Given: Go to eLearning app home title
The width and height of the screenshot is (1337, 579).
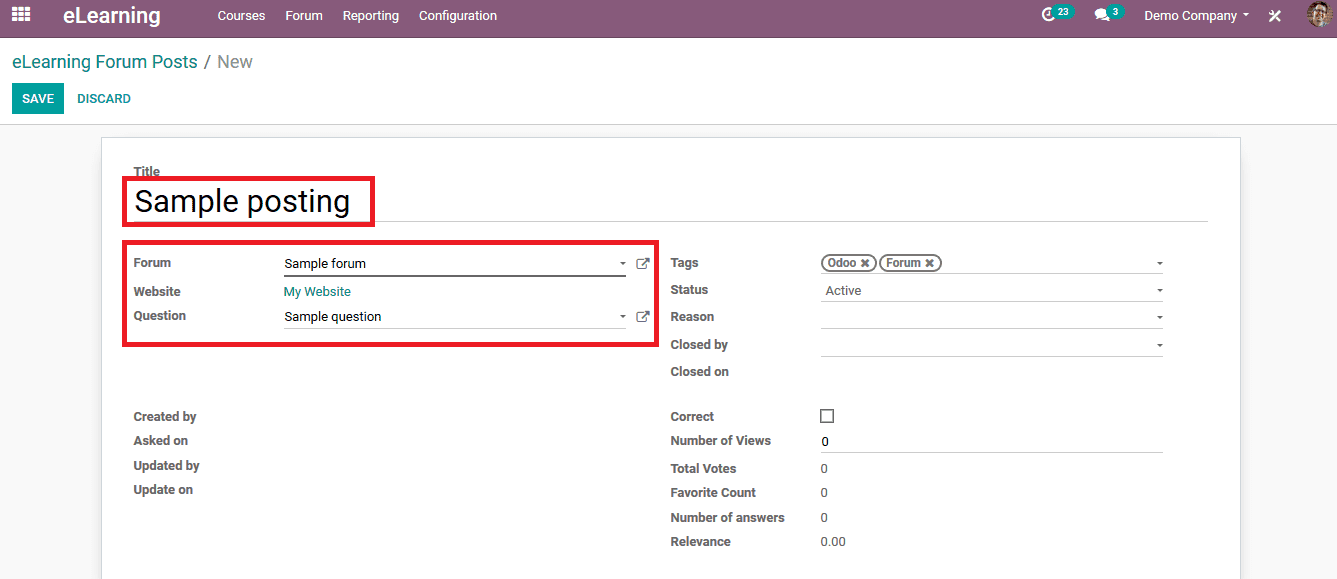Looking at the screenshot, I should click(x=111, y=16).
